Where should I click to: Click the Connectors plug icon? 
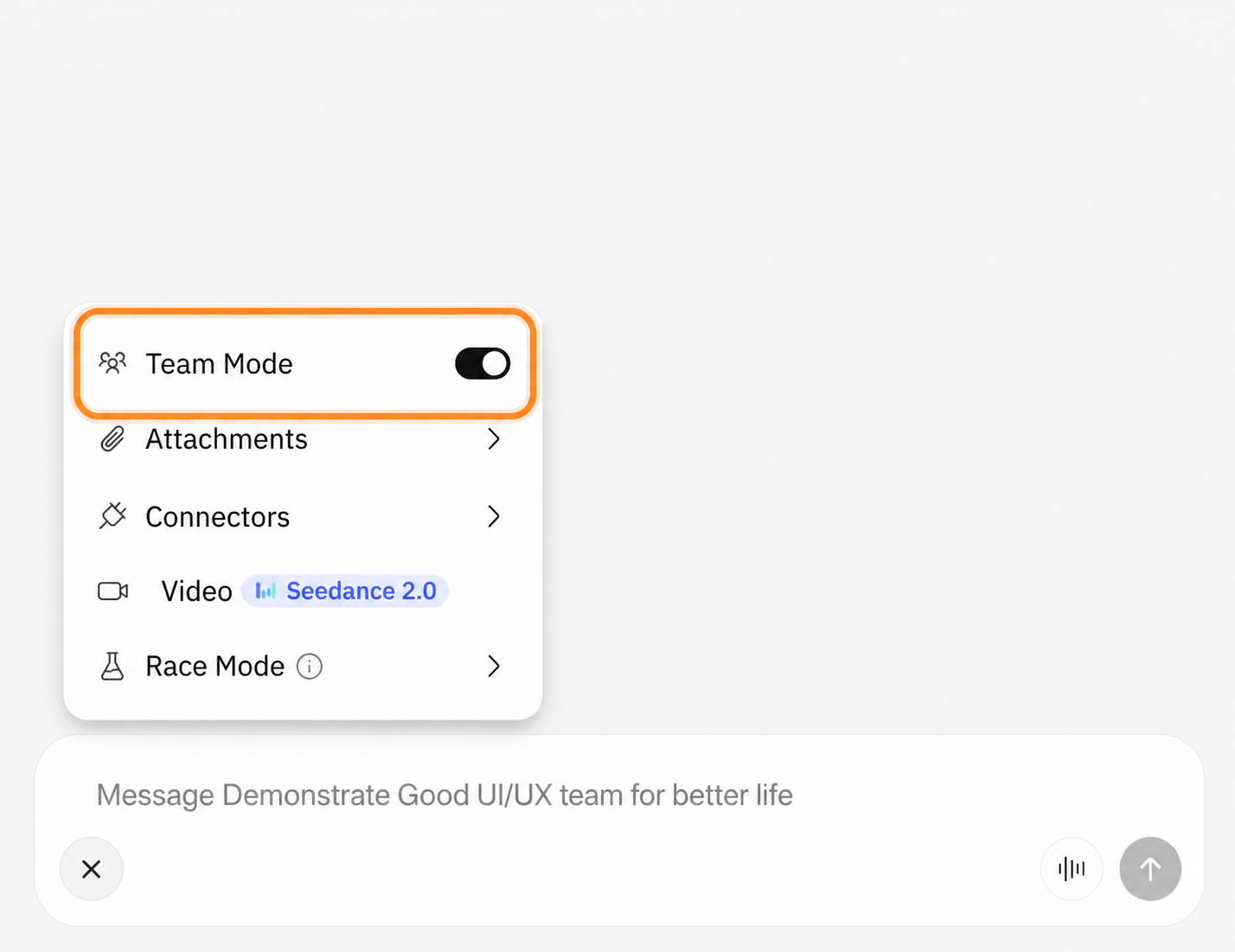tap(112, 516)
